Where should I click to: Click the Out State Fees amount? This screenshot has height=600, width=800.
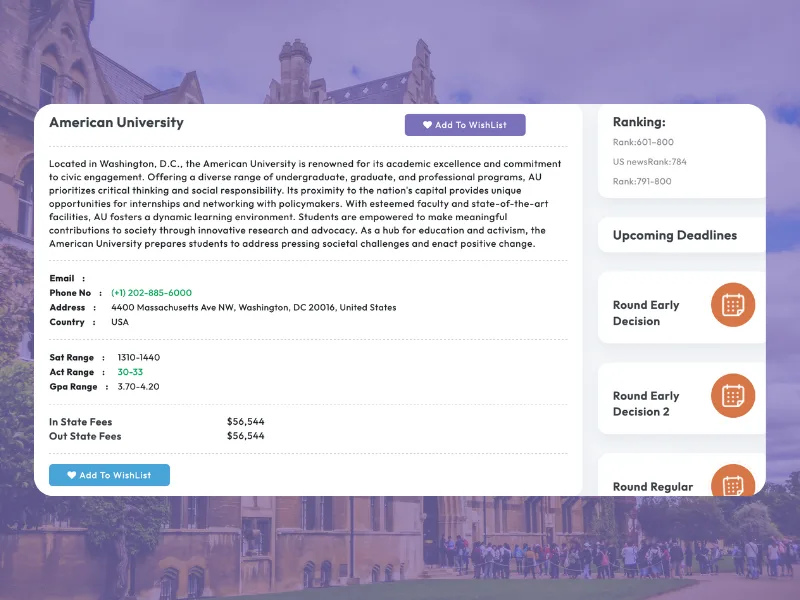(x=246, y=436)
